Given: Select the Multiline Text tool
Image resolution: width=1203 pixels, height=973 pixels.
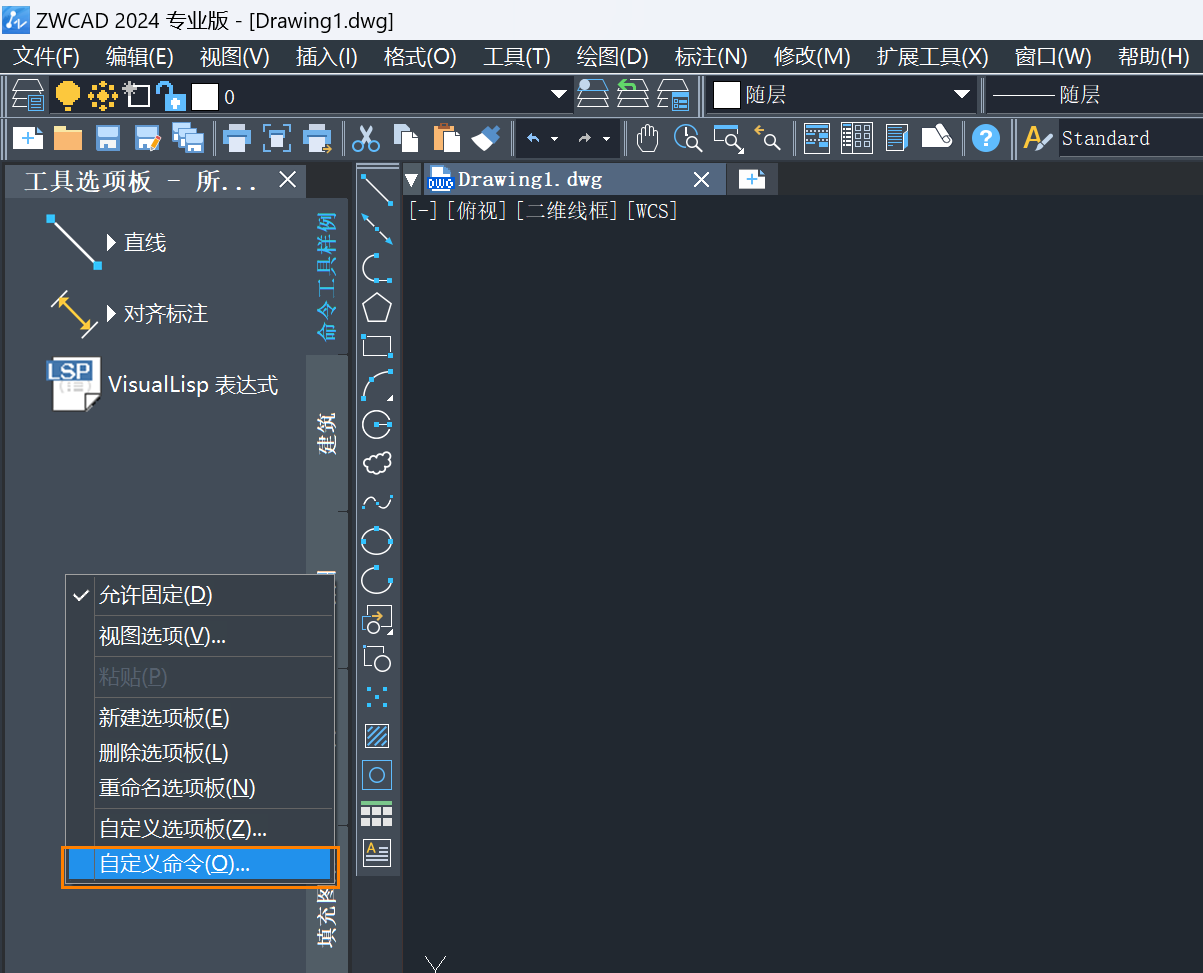Looking at the screenshot, I should coord(377,853).
